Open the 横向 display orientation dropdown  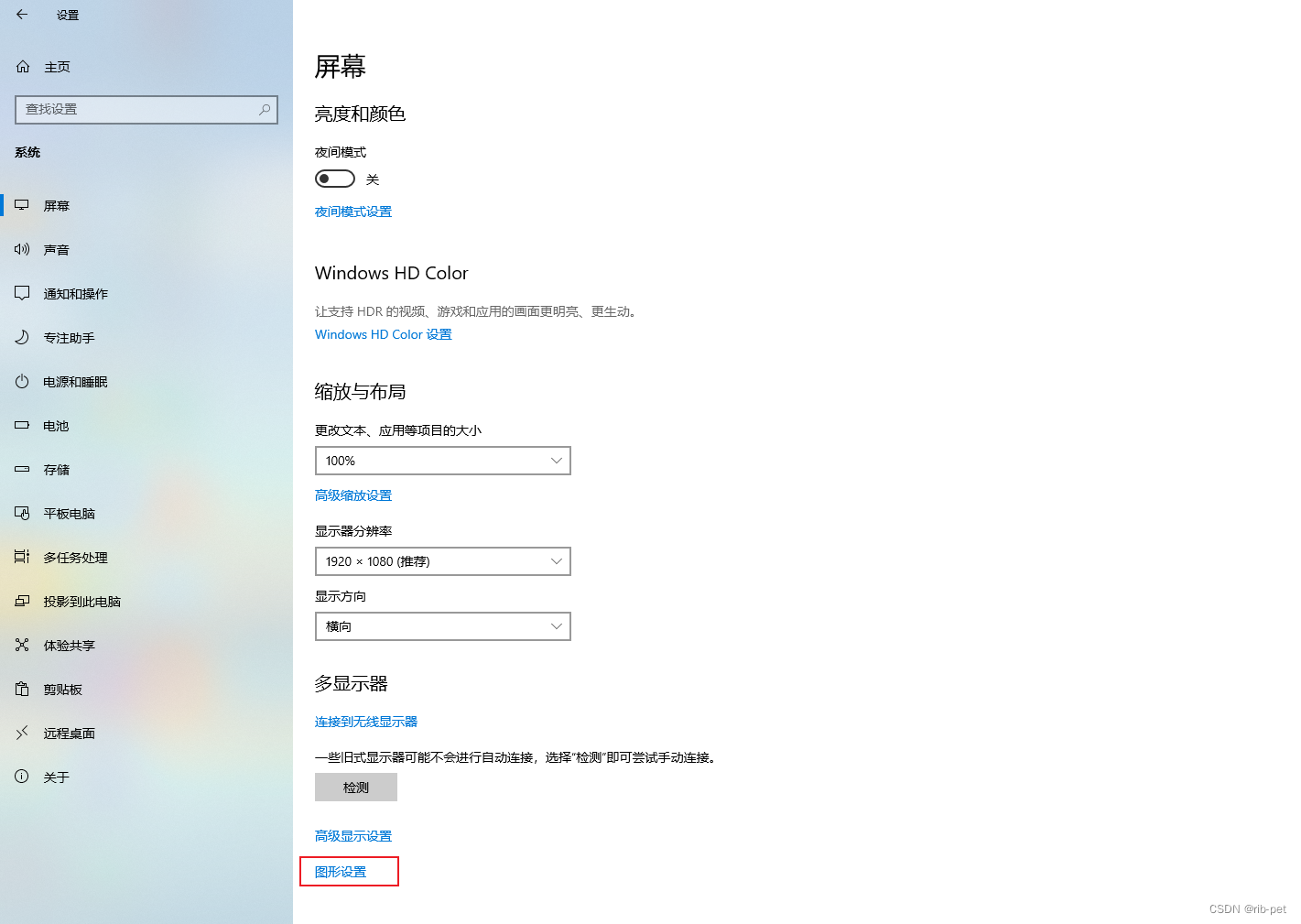click(443, 626)
